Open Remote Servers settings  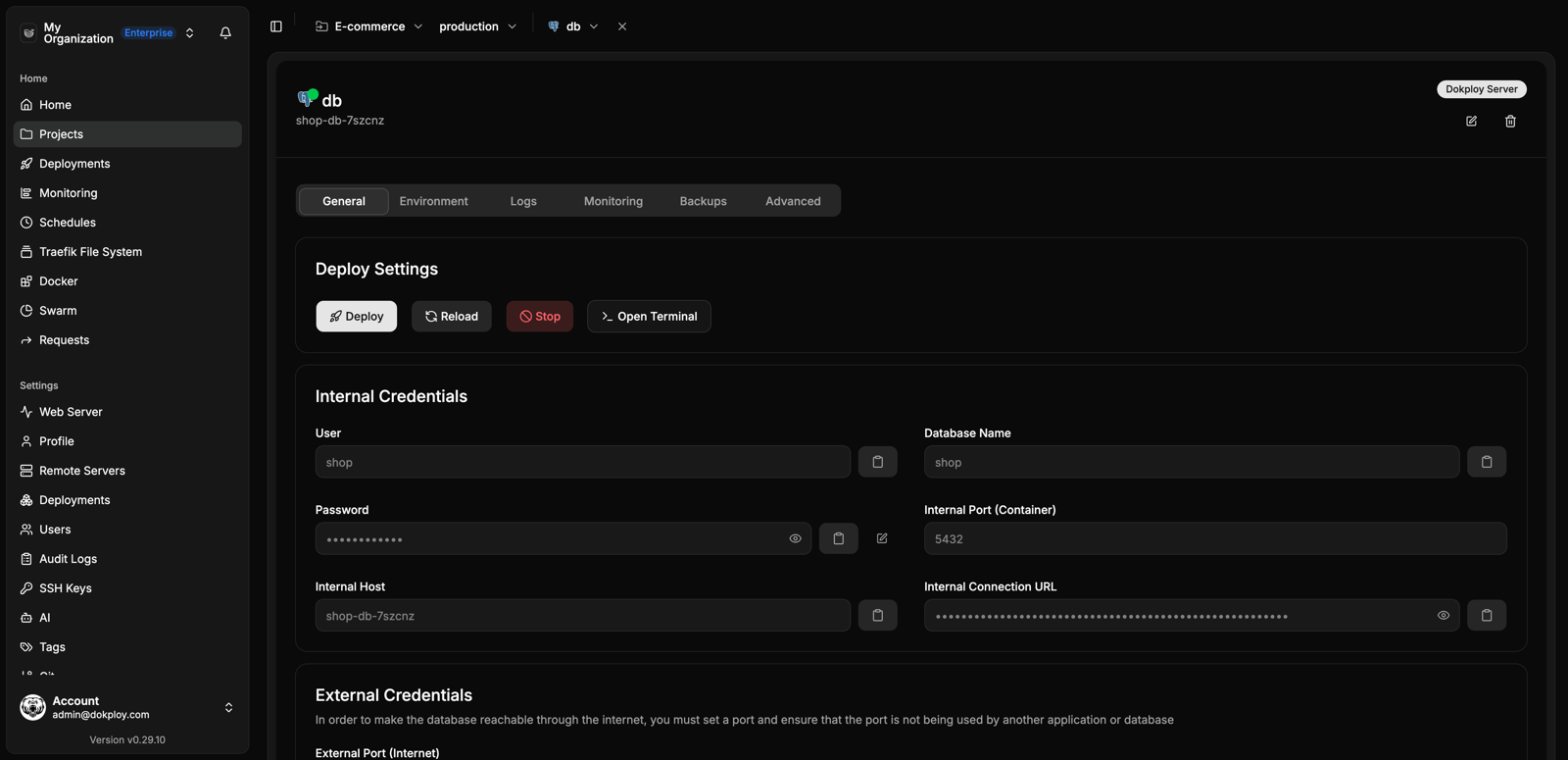(127, 471)
